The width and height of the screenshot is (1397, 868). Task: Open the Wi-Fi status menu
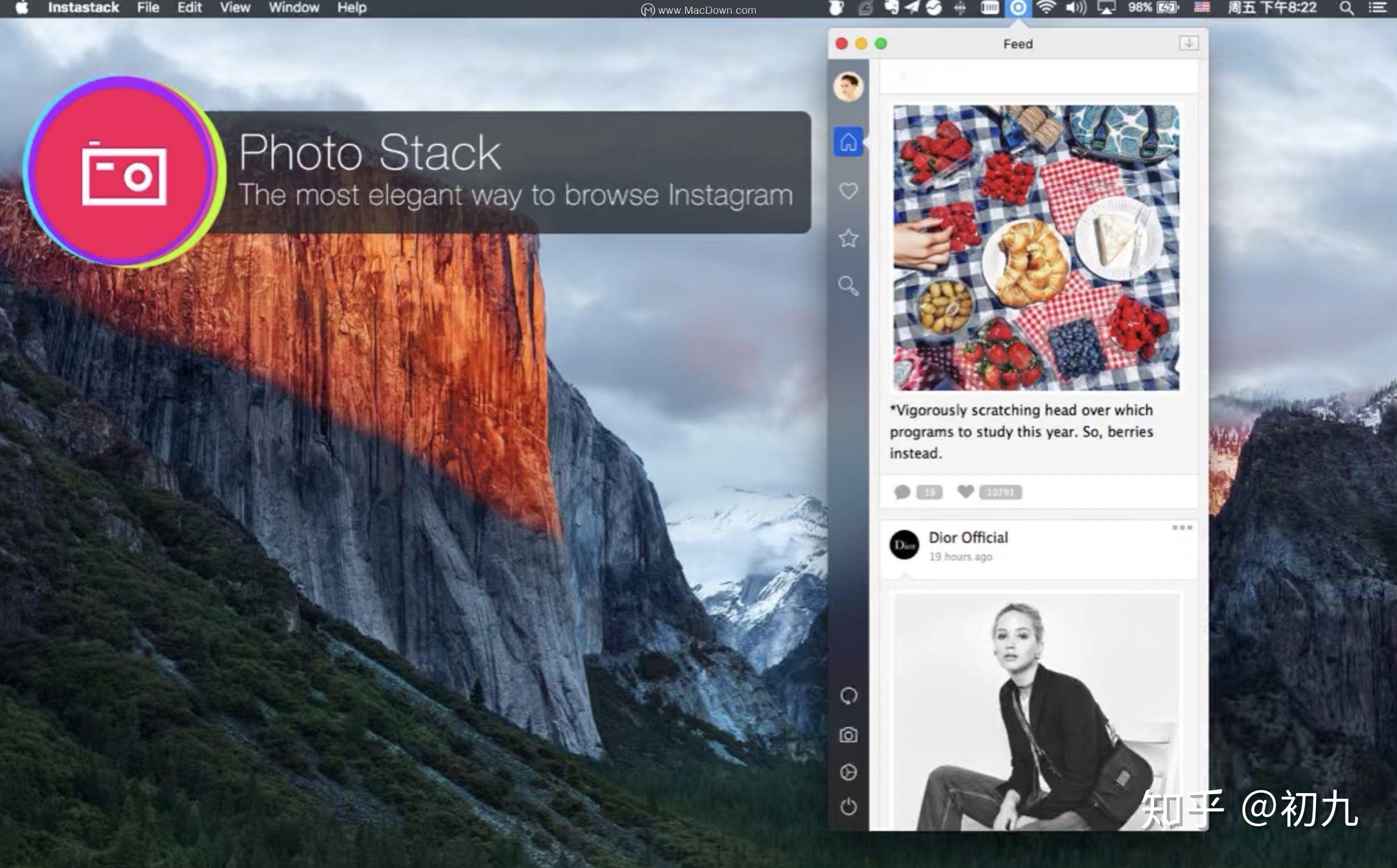pyautogui.click(x=1046, y=8)
